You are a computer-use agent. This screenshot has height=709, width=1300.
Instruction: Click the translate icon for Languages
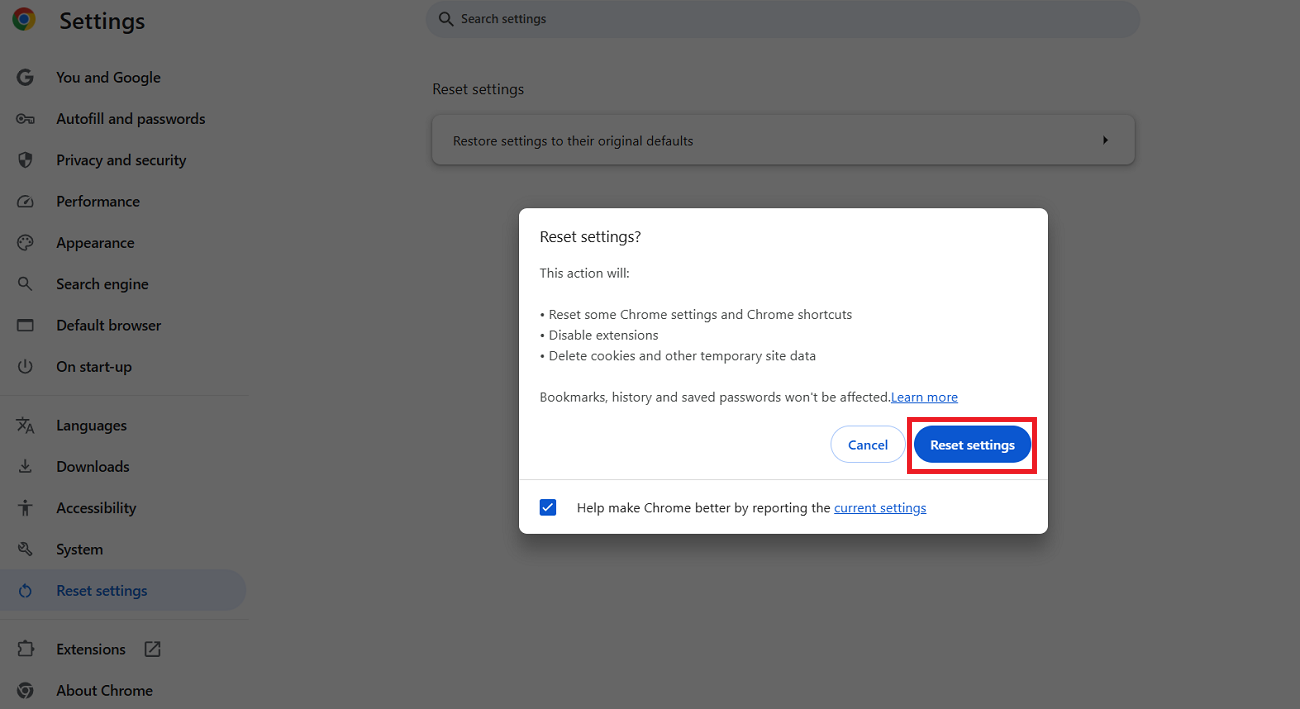(x=25, y=425)
